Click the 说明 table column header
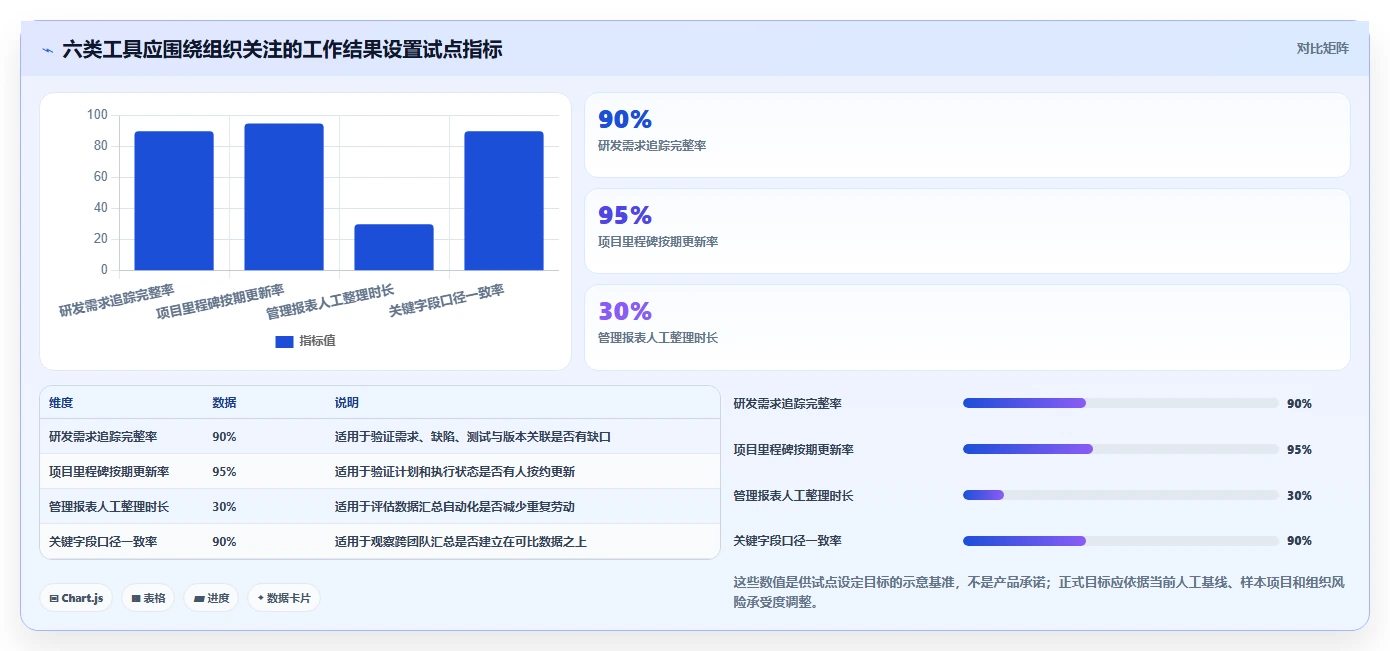 coord(347,403)
